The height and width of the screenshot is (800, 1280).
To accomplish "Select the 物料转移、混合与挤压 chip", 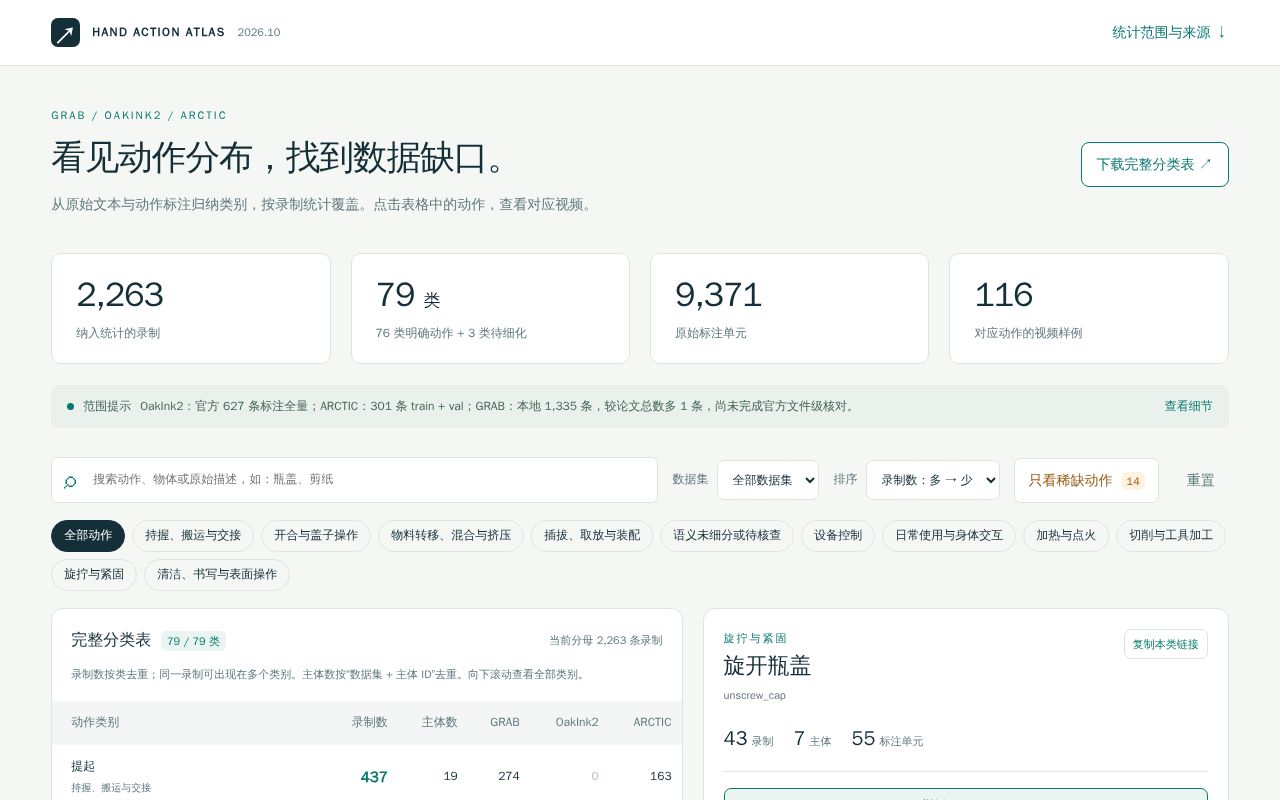I will click(451, 536).
